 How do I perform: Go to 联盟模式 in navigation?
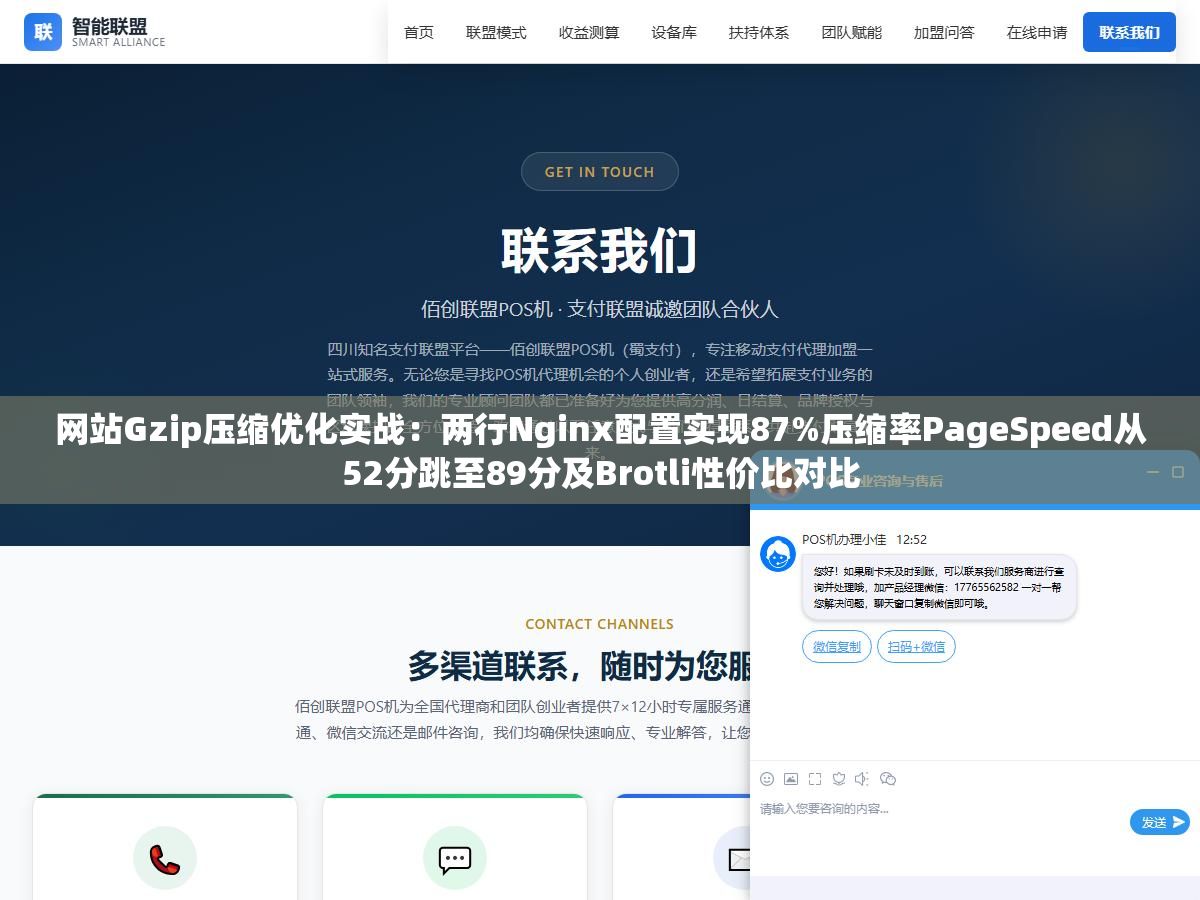(x=496, y=32)
